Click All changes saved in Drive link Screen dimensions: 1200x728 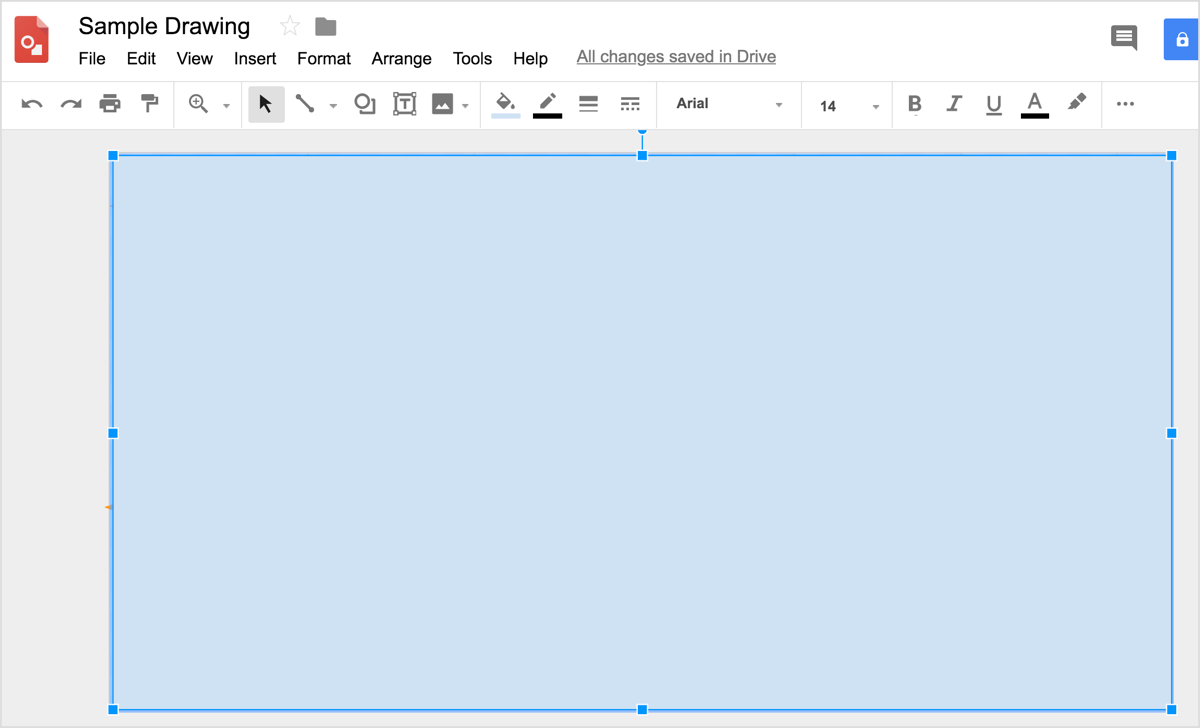(x=676, y=57)
